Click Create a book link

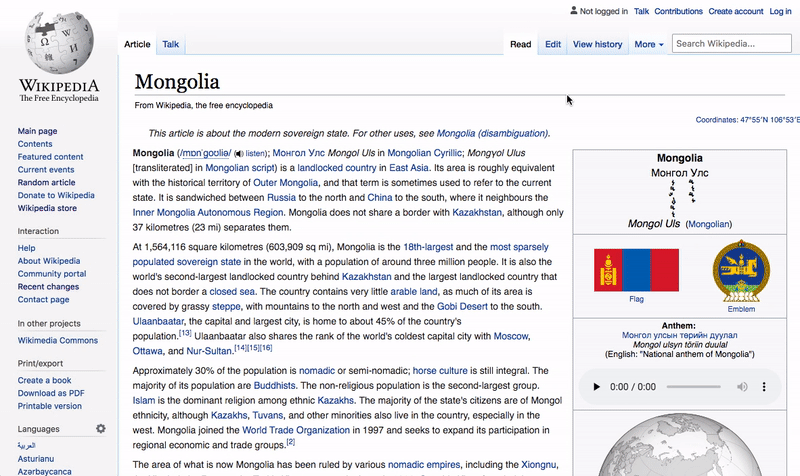(x=44, y=380)
